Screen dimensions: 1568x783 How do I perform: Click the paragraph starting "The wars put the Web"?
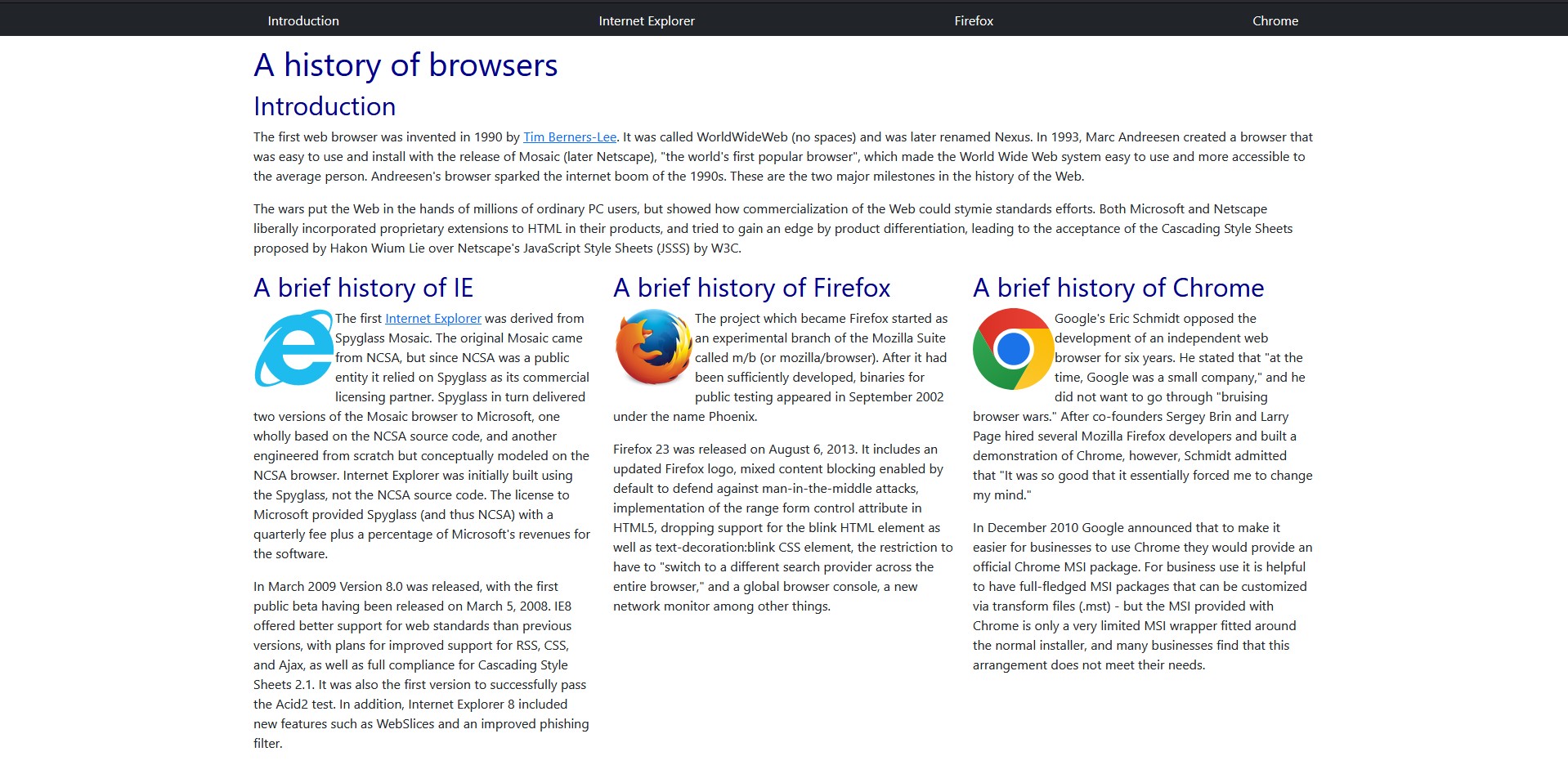[x=773, y=229]
